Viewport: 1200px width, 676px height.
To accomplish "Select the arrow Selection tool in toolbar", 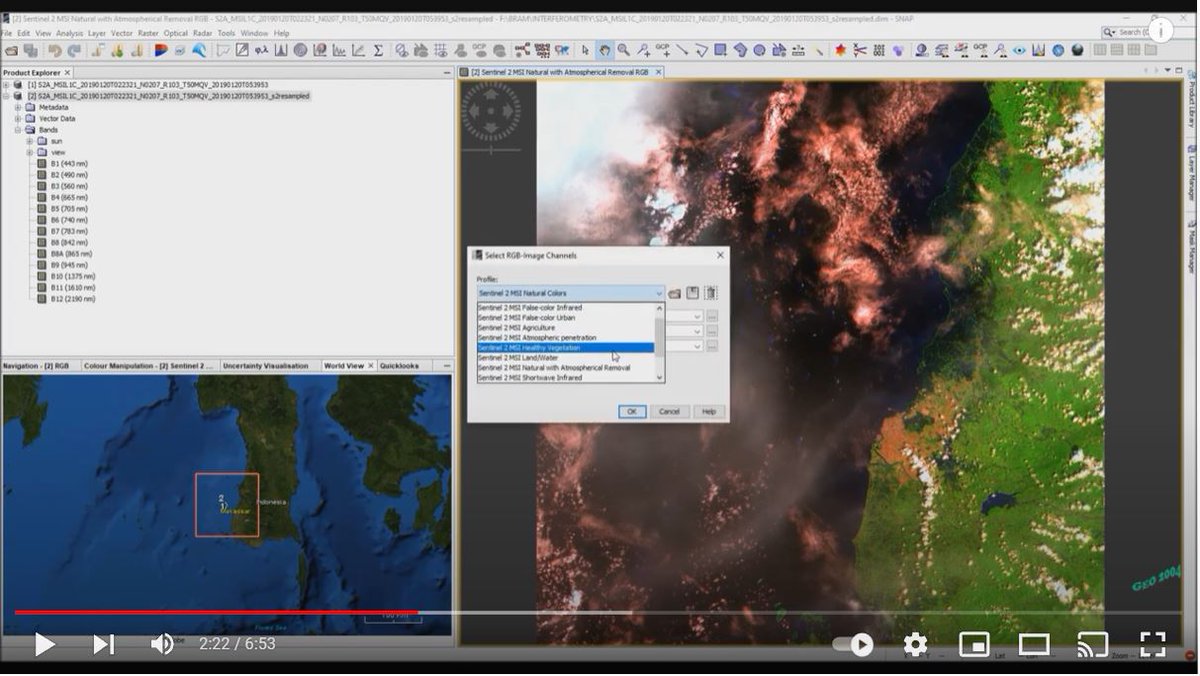I will click(586, 50).
